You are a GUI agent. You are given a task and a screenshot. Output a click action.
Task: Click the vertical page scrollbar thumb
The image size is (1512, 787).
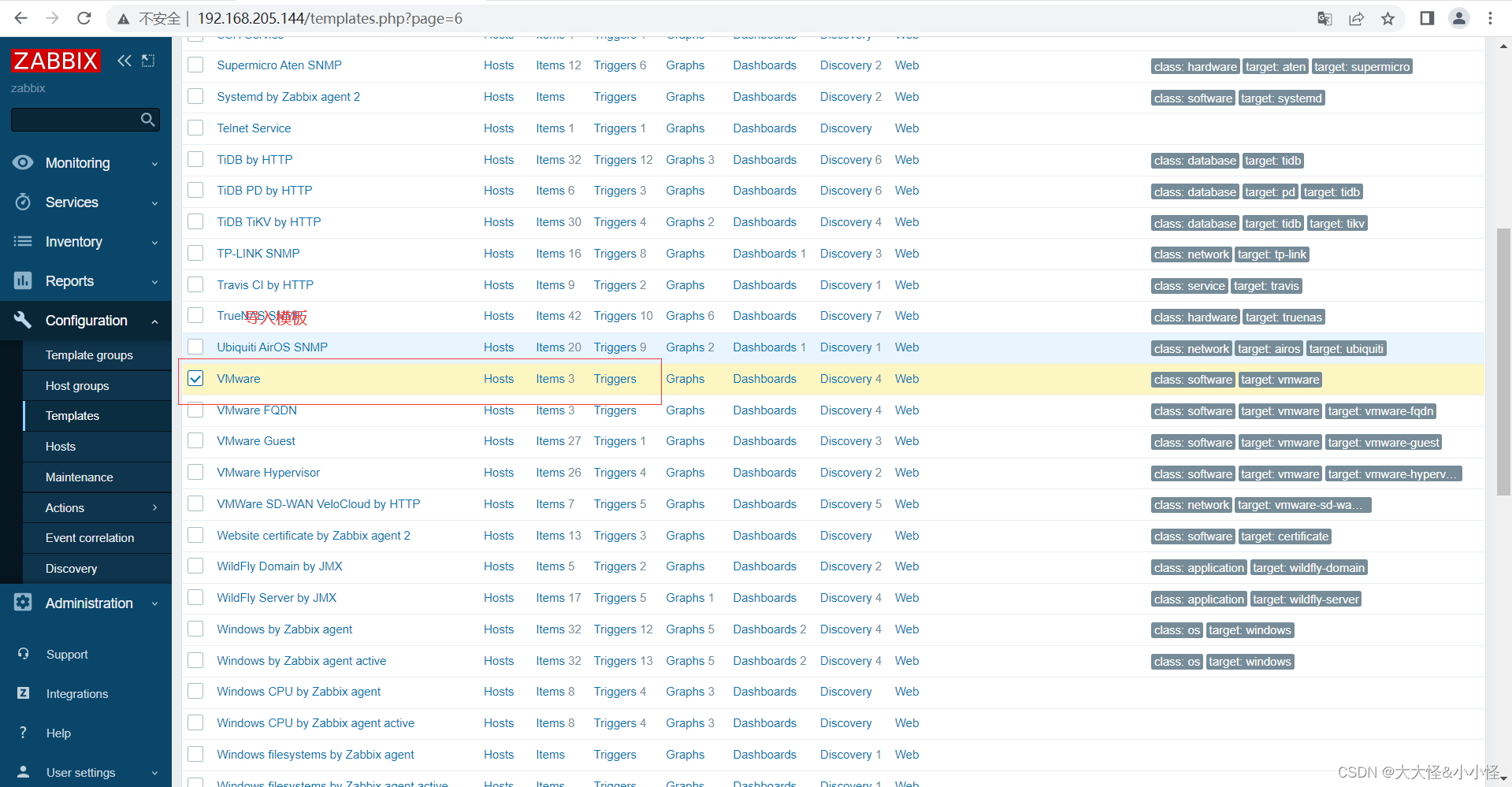point(1503,361)
